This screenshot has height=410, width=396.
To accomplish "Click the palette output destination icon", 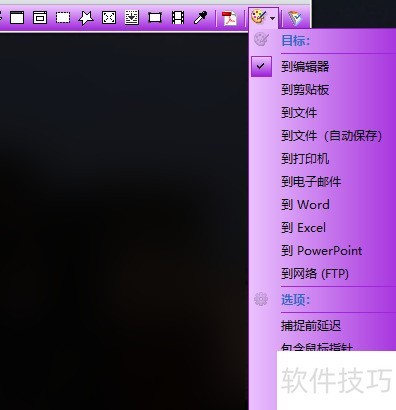I will pos(259,17).
